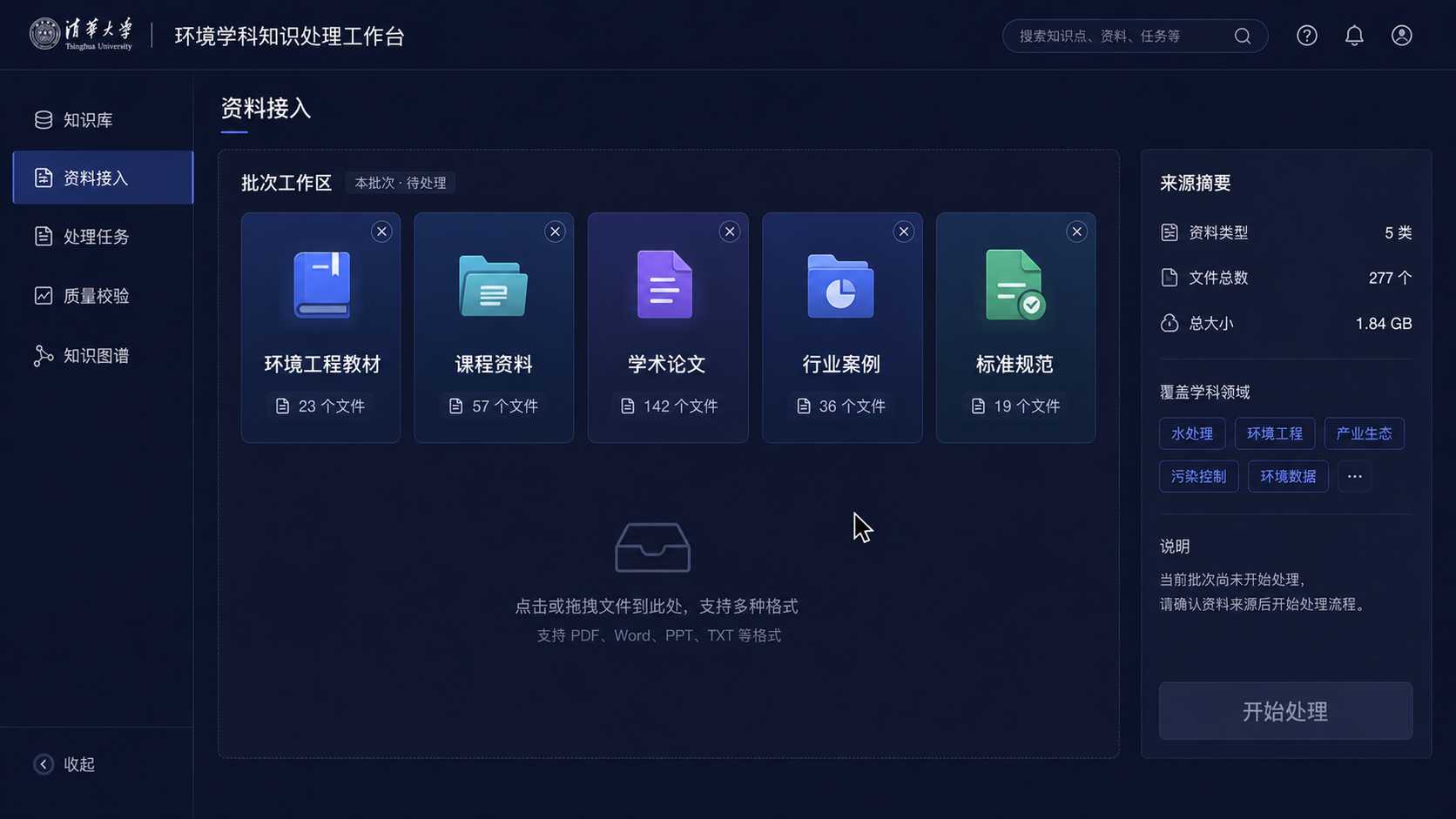Open 质量校验 in the sidebar
The width and height of the screenshot is (1456, 819).
pyautogui.click(x=103, y=296)
